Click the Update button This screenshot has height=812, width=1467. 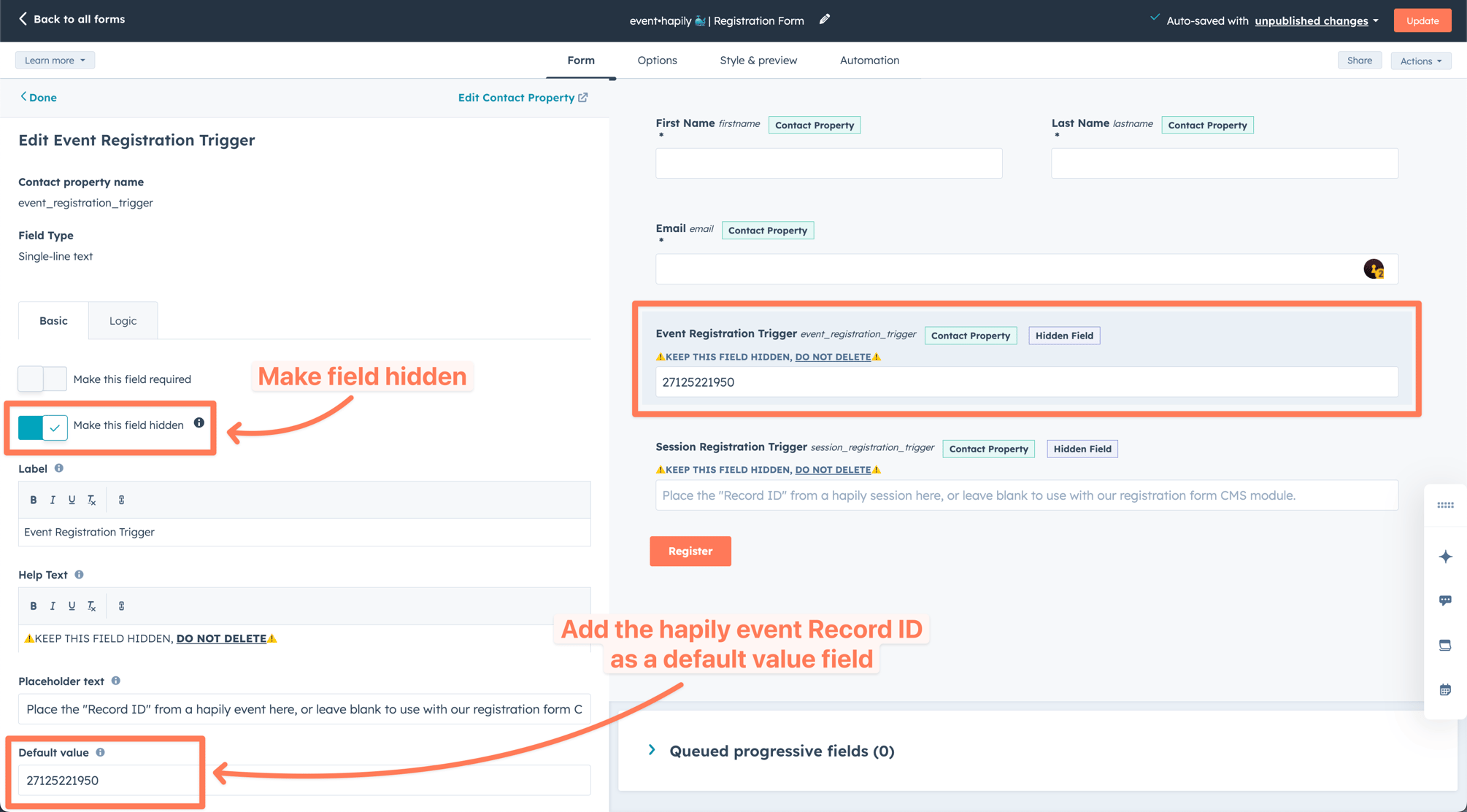[1422, 20]
